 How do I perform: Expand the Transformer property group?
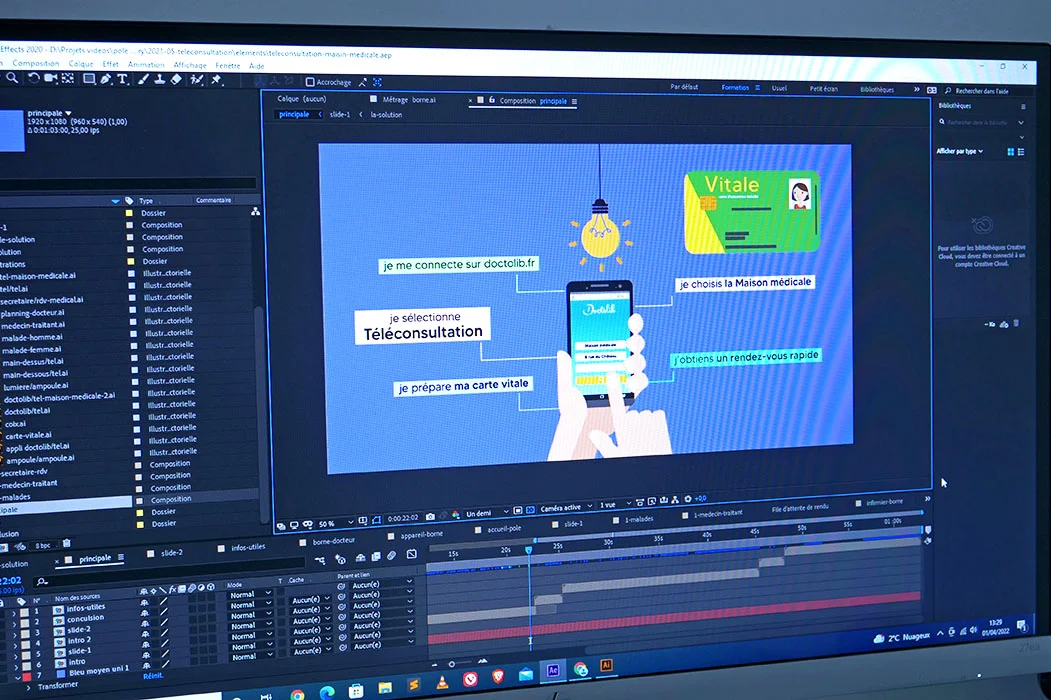coord(28,687)
